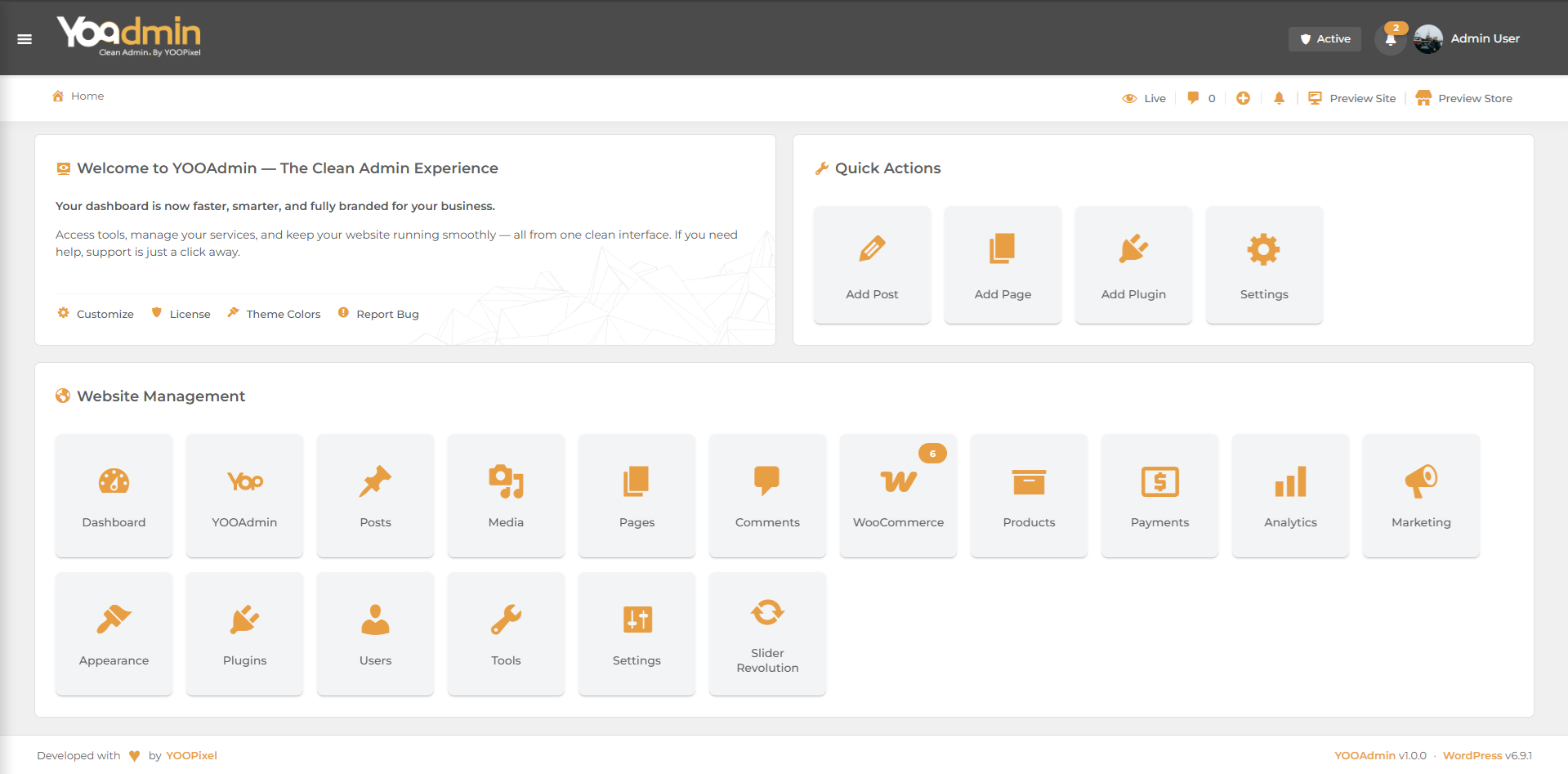Image resolution: width=1568 pixels, height=774 pixels.
Task: Open Theme Colors settings
Action: click(274, 314)
